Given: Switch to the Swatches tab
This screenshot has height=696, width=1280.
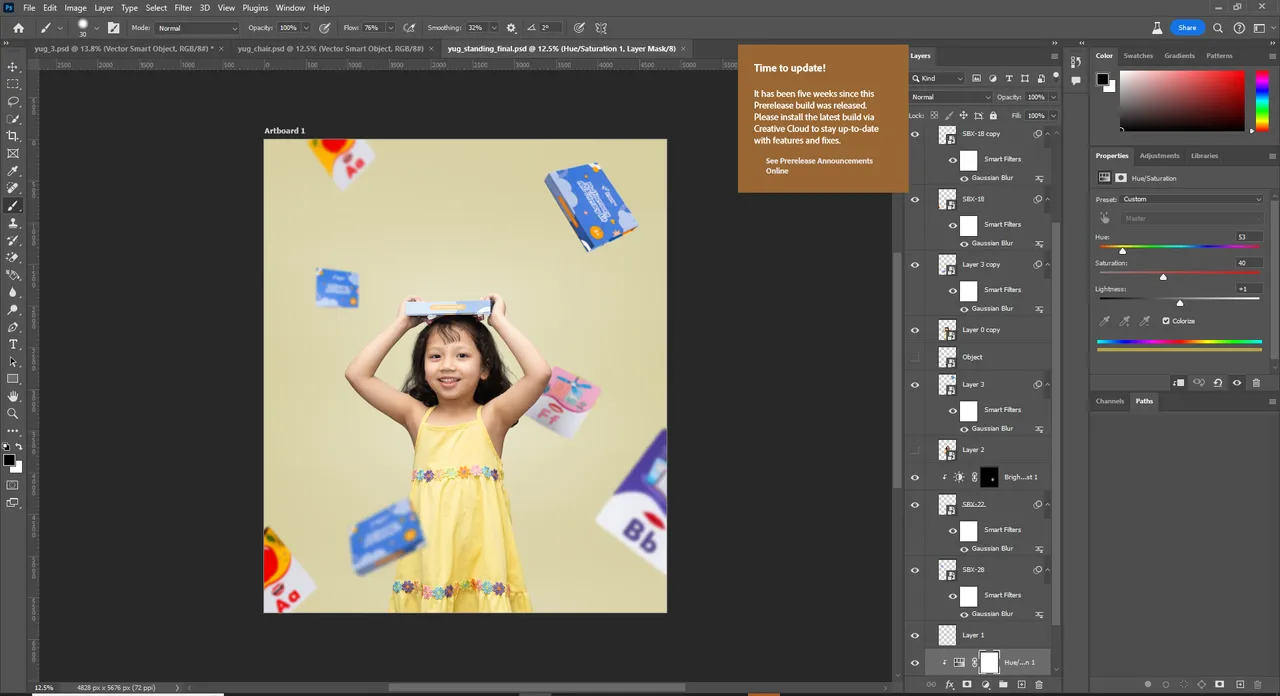Looking at the screenshot, I should (1138, 56).
